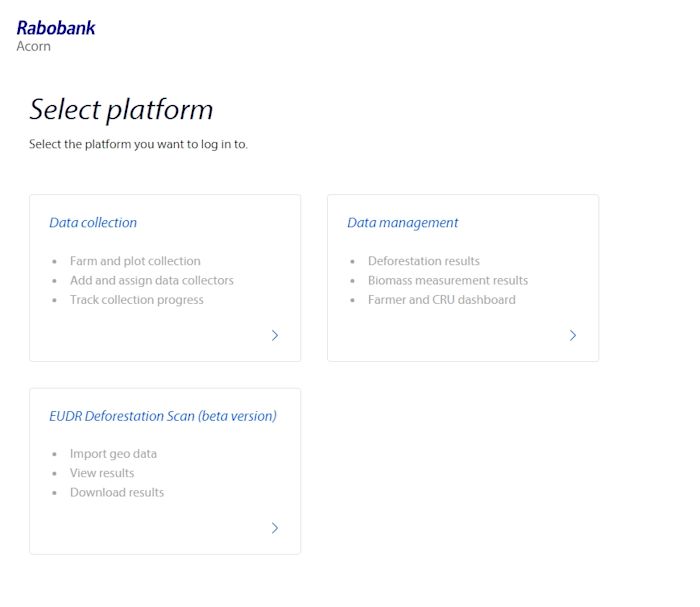The width and height of the screenshot is (700, 607).
Task: Click Deforestation results list item
Action: (x=424, y=261)
